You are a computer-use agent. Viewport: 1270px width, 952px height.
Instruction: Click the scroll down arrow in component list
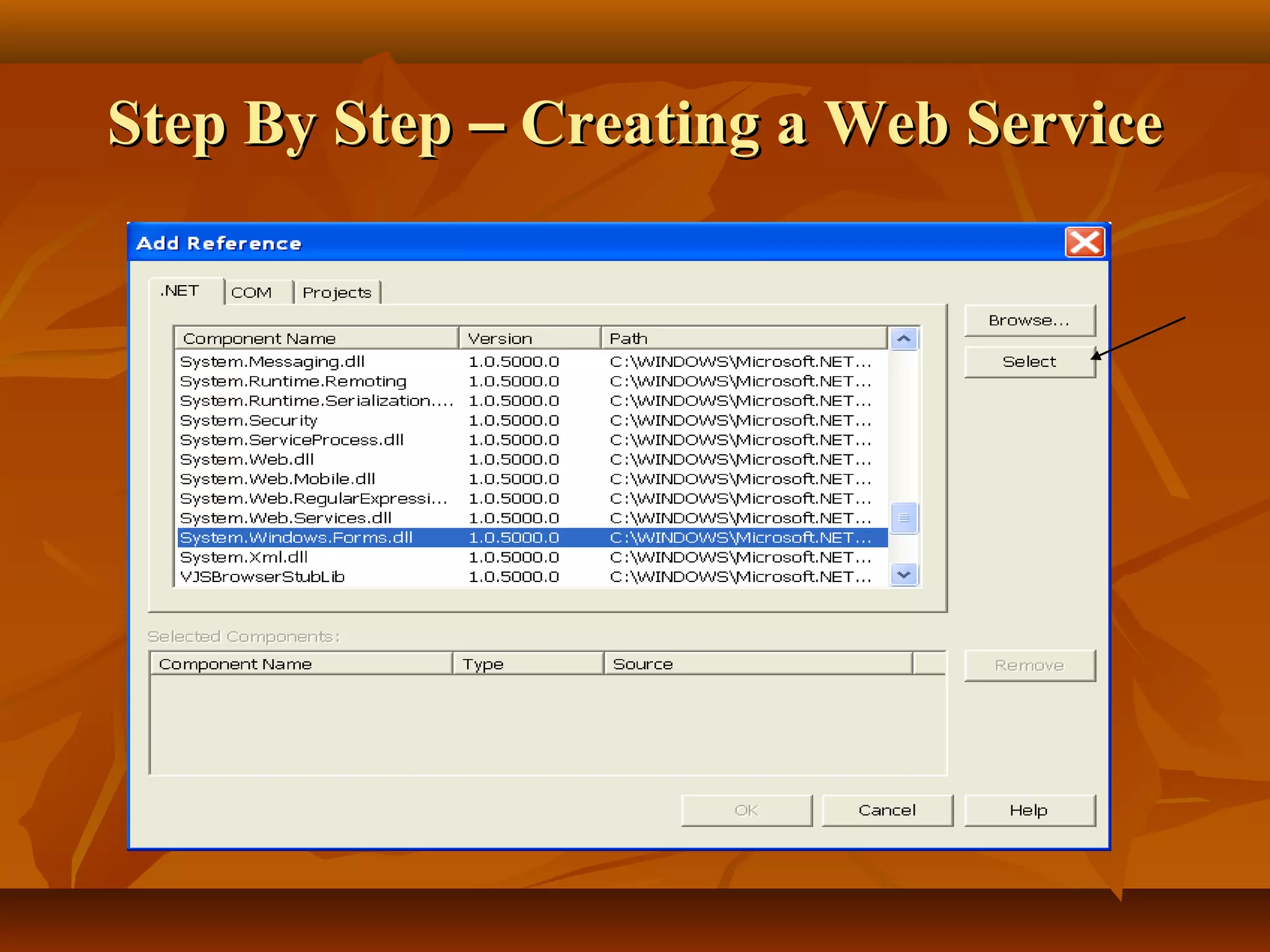pyautogui.click(x=904, y=575)
